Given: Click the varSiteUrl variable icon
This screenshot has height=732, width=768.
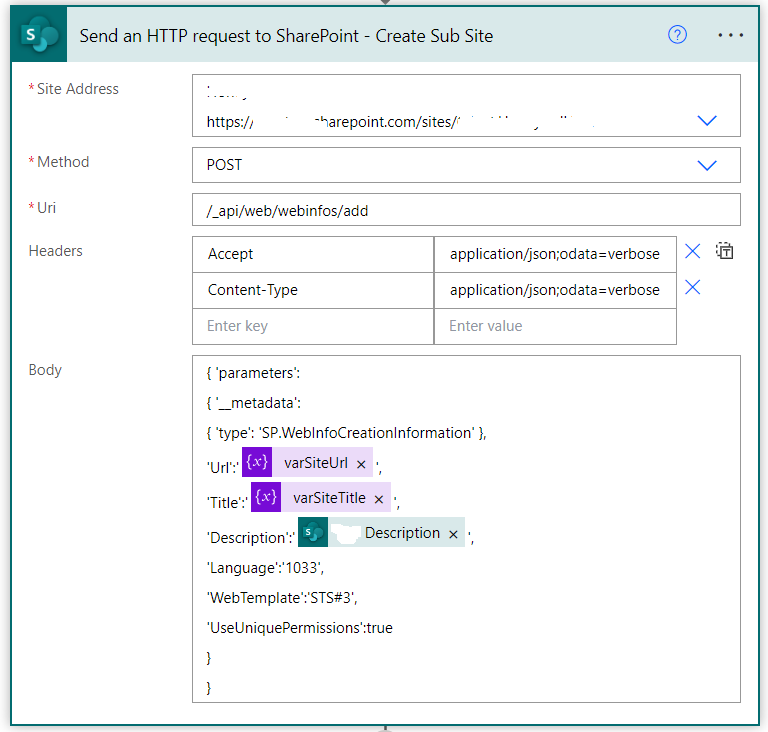Looking at the screenshot, I should click(257, 463).
